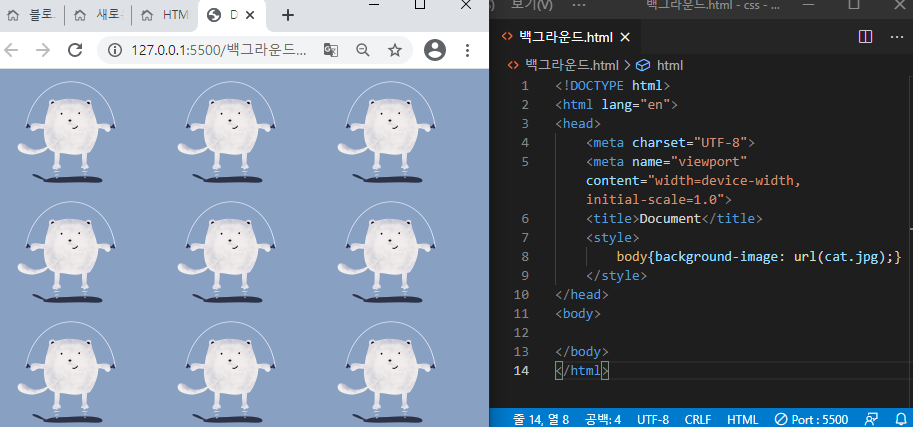This screenshot has height=427, width=913.
Task: Click the <html lang="en"> line
Action: 617,105
